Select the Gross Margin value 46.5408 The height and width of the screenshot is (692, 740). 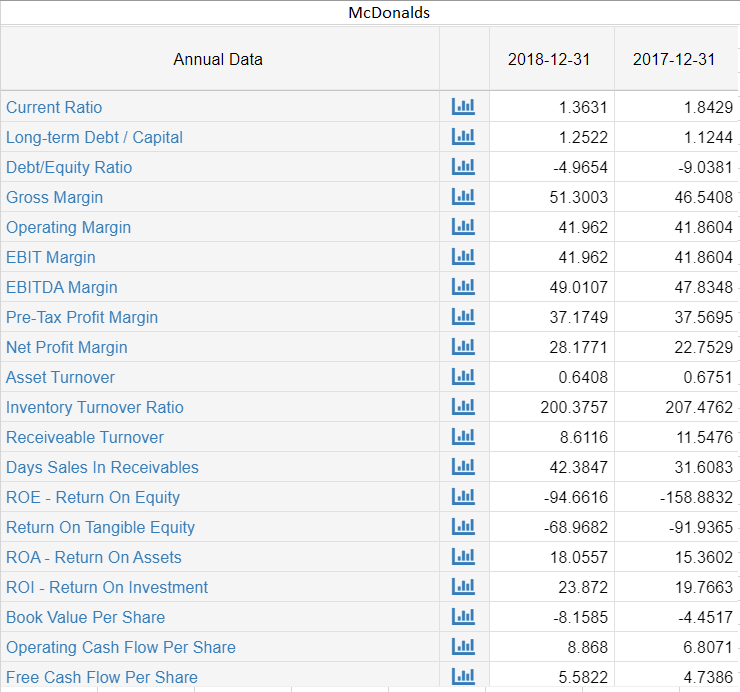703,197
